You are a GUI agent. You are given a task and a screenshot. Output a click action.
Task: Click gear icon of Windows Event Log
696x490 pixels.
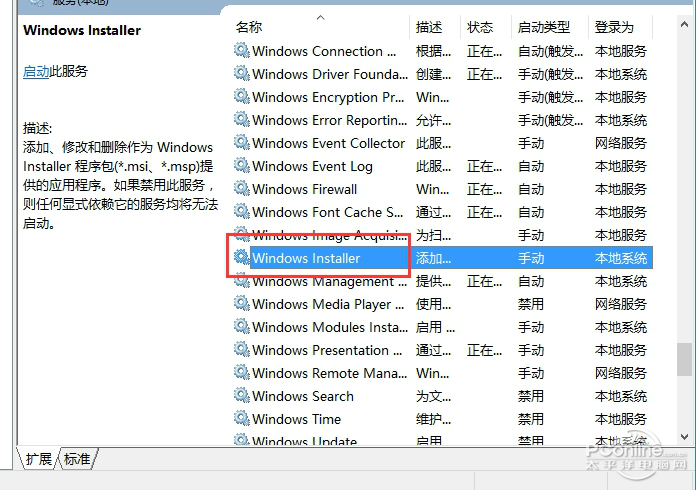[x=242, y=166]
